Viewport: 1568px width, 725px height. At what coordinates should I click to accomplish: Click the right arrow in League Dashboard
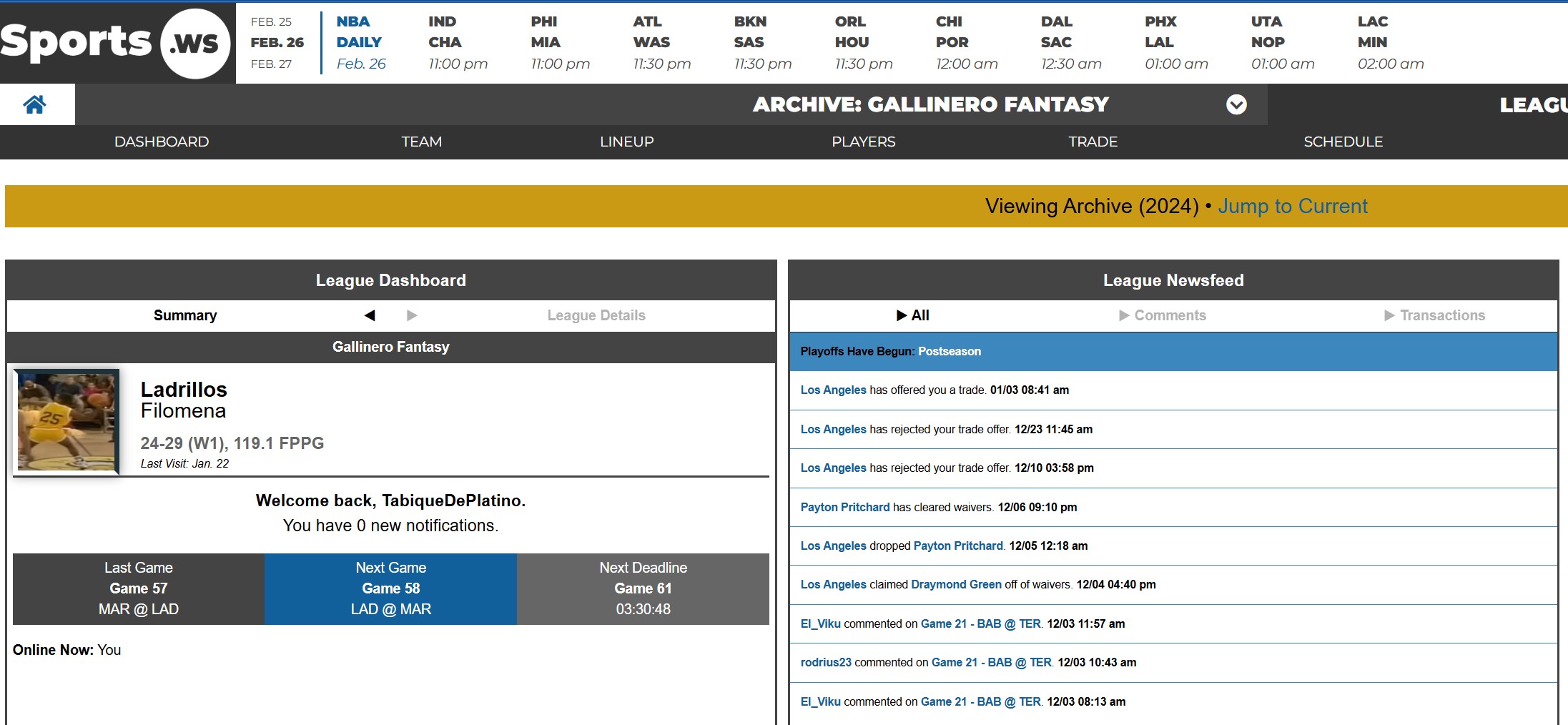(412, 315)
